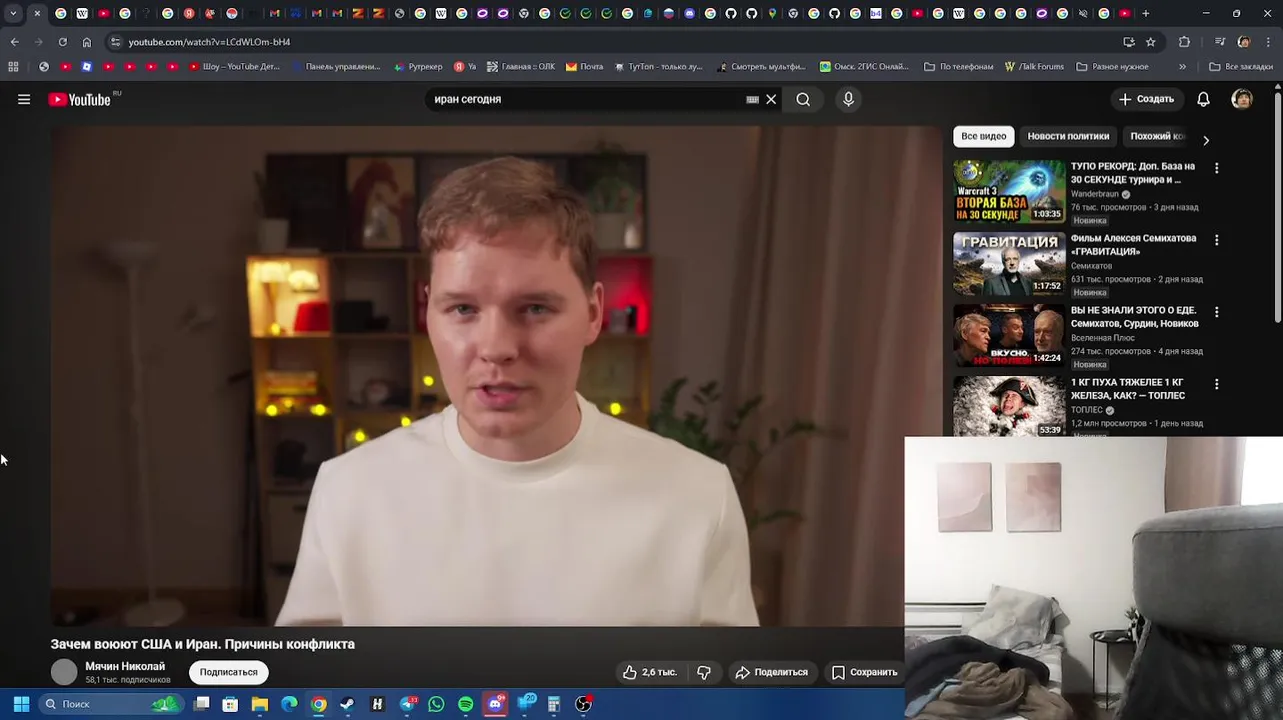Viewport: 1283px width, 720px height.
Task: Open Telegram from the taskbar
Action: point(407,704)
